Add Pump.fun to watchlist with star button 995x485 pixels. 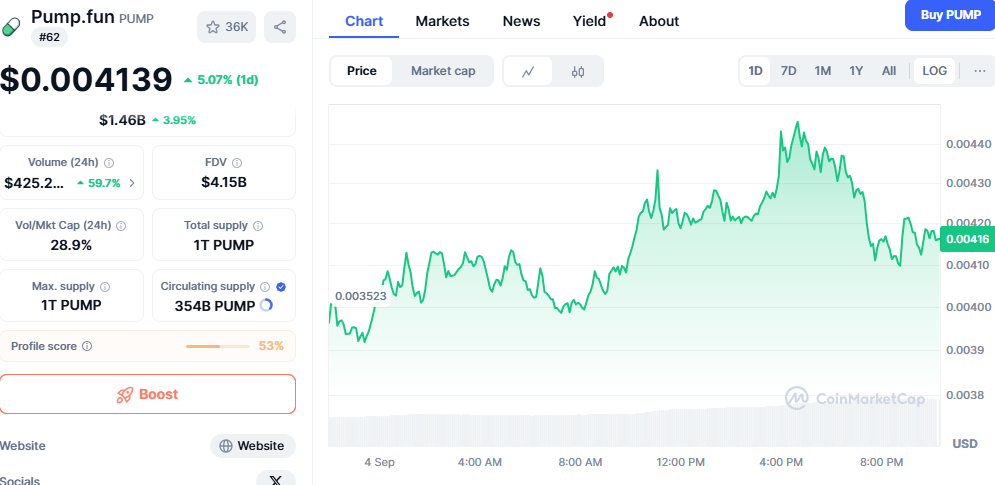coord(226,27)
